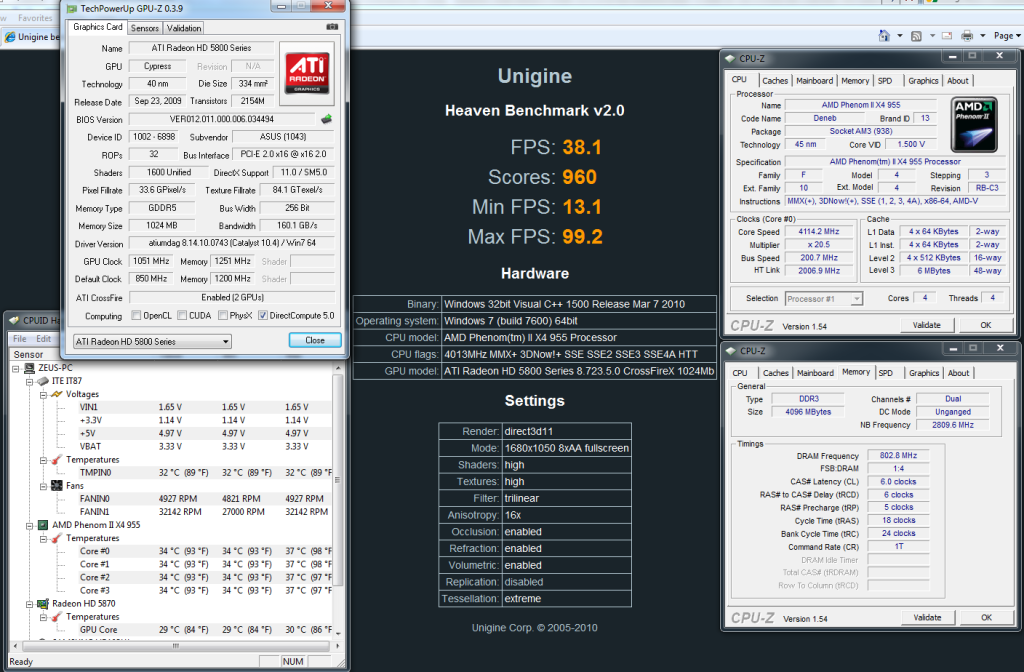Select the GPU Core temperature row
The height and width of the screenshot is (672, 1024).
(x=205, y=630)
